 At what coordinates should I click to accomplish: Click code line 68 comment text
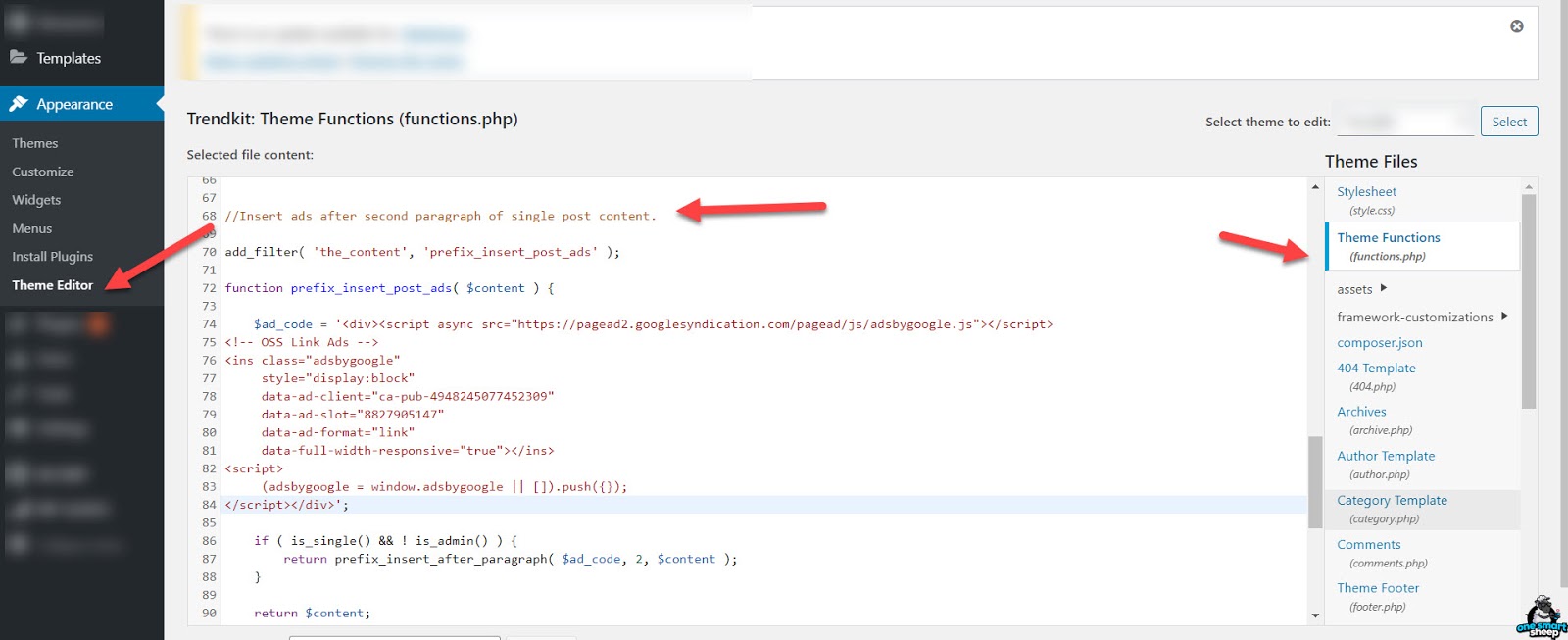coord(440,216)
